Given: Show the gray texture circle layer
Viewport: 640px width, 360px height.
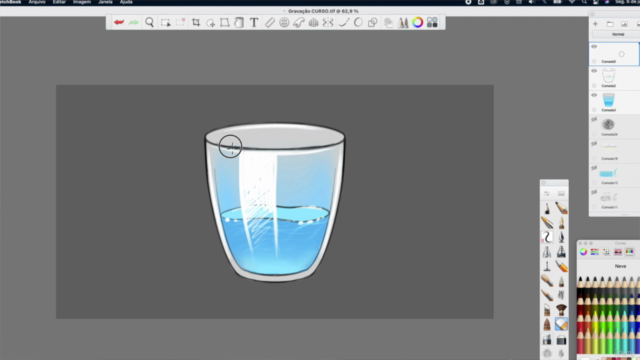Looking at the screenshot, I should pyautogui.click(x=594, y=120).
